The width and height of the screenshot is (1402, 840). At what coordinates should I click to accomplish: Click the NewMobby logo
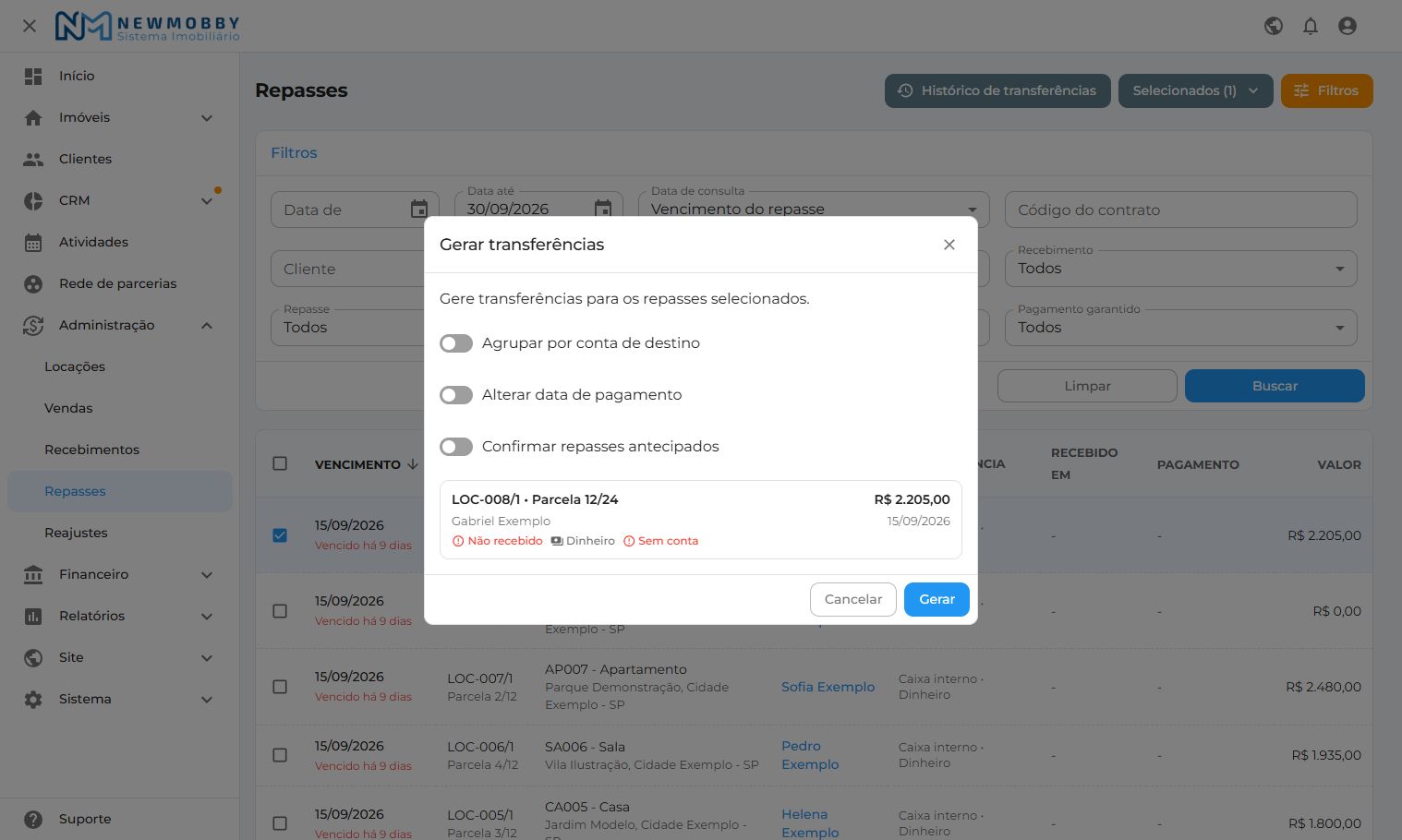pyautogui.click(x=148, y=26)
